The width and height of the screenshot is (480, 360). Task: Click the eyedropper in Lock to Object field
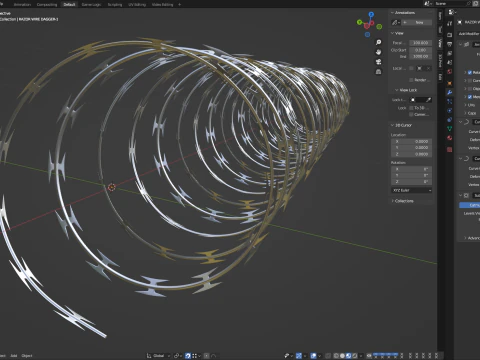[x=428, y=100]
